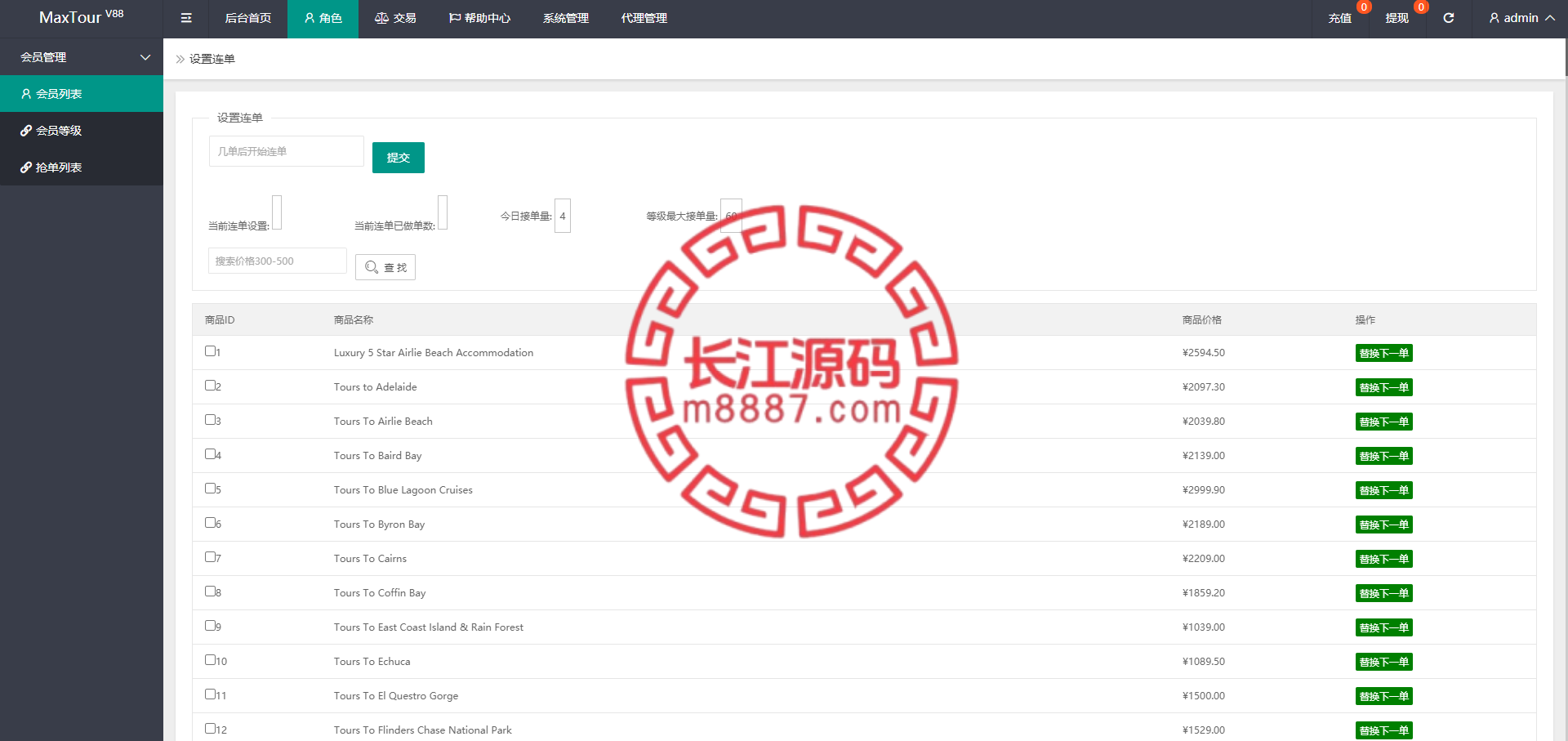Screen dimensions: 1568x741
Task: Open the 提现 withdrawal notifications
Action: [x=1396, y=18]
